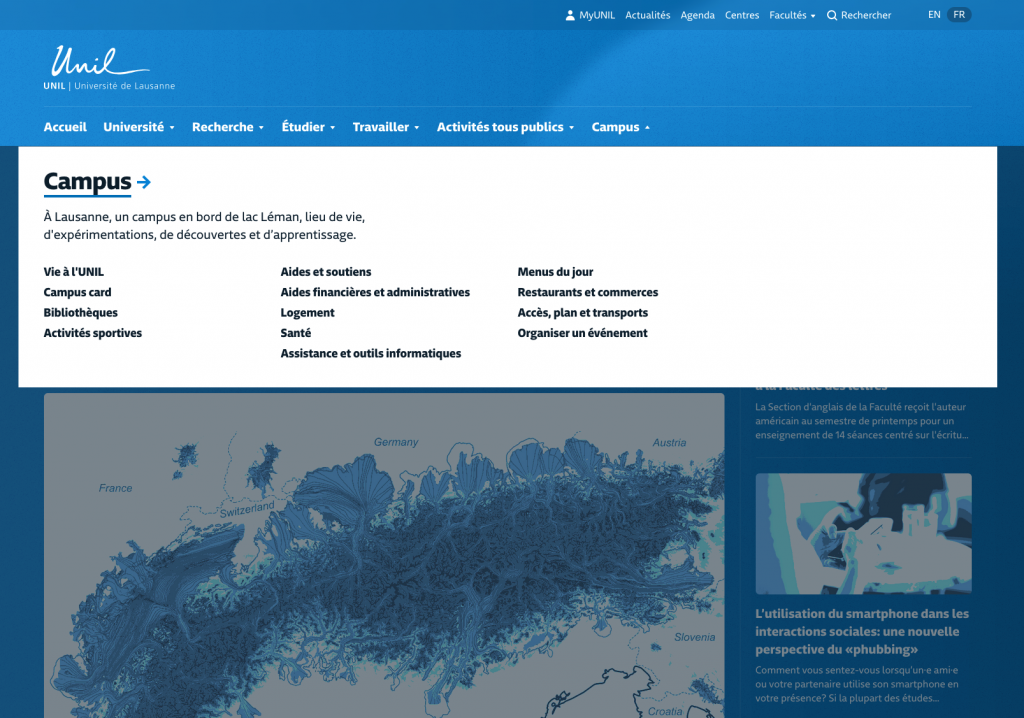Click Menus du jour link
This screenshot has width=1024, height=718.
point(555,272)
